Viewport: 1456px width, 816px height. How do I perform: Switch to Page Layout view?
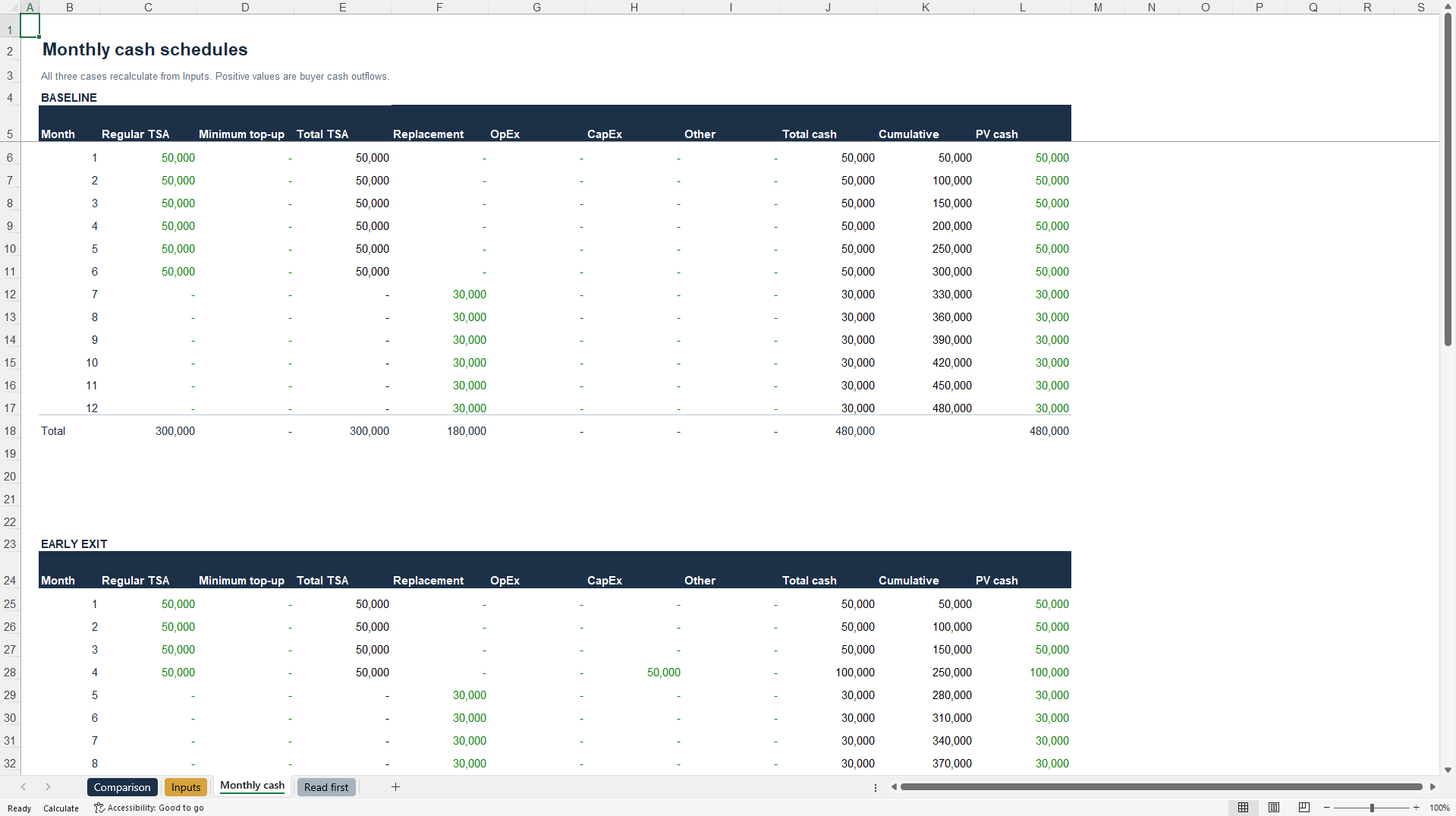[x=1274, y=808]
